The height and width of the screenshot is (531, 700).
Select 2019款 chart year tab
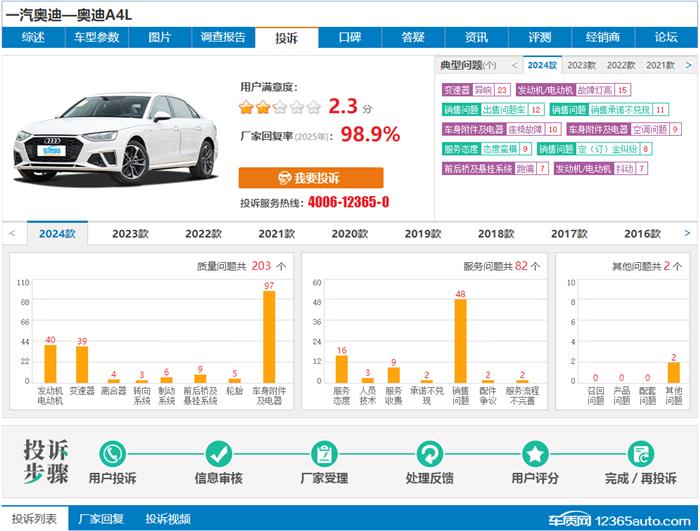423,234
